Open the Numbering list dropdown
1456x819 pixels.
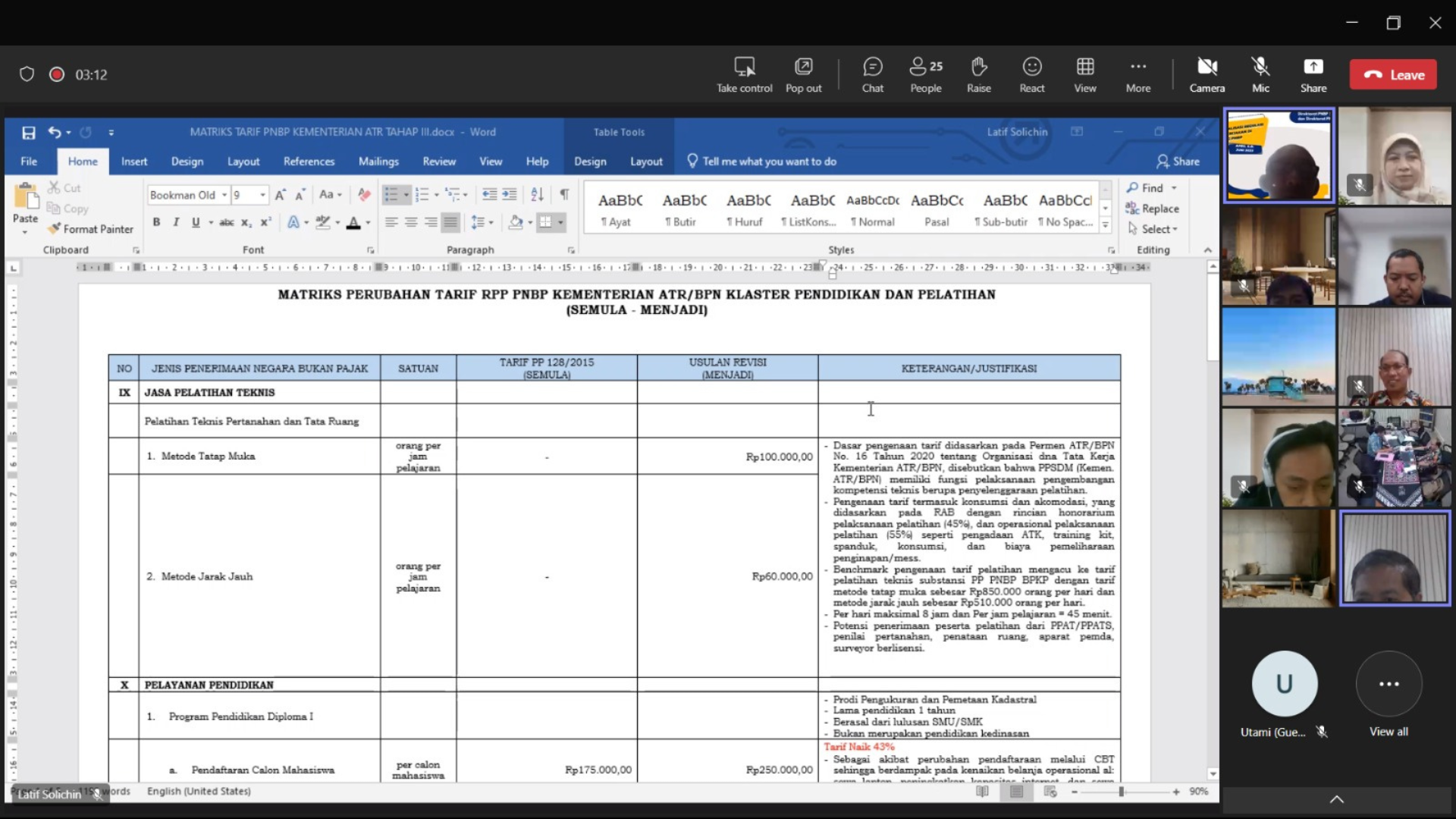(x=437, y=195)
